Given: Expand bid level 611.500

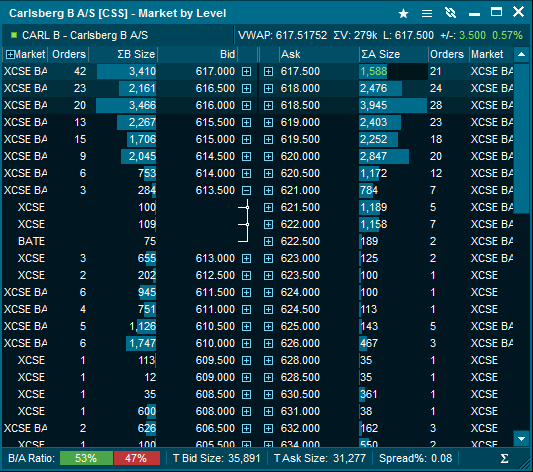Looking at the screenshot, I should click(x=246, y=292).
